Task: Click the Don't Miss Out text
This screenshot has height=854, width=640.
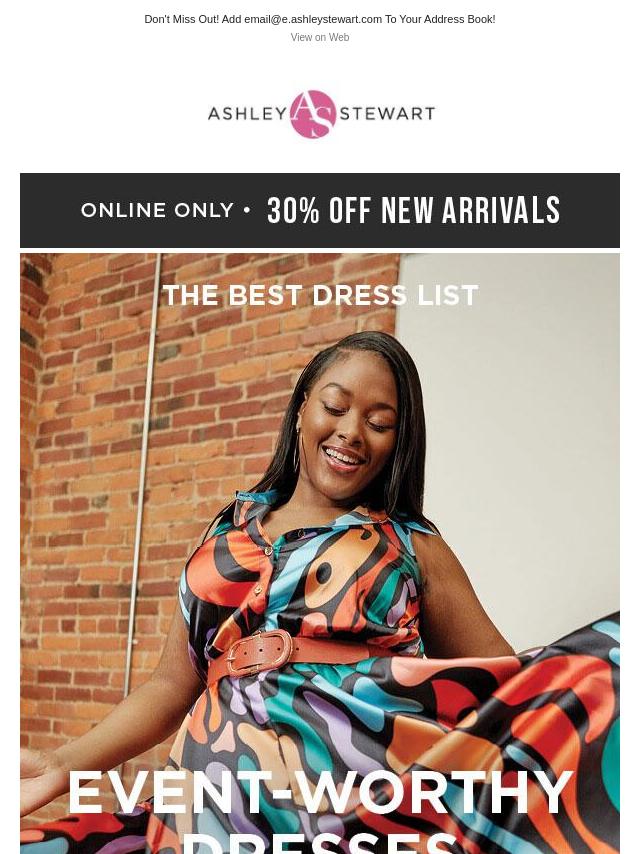Action: click(x=181, y=19)
